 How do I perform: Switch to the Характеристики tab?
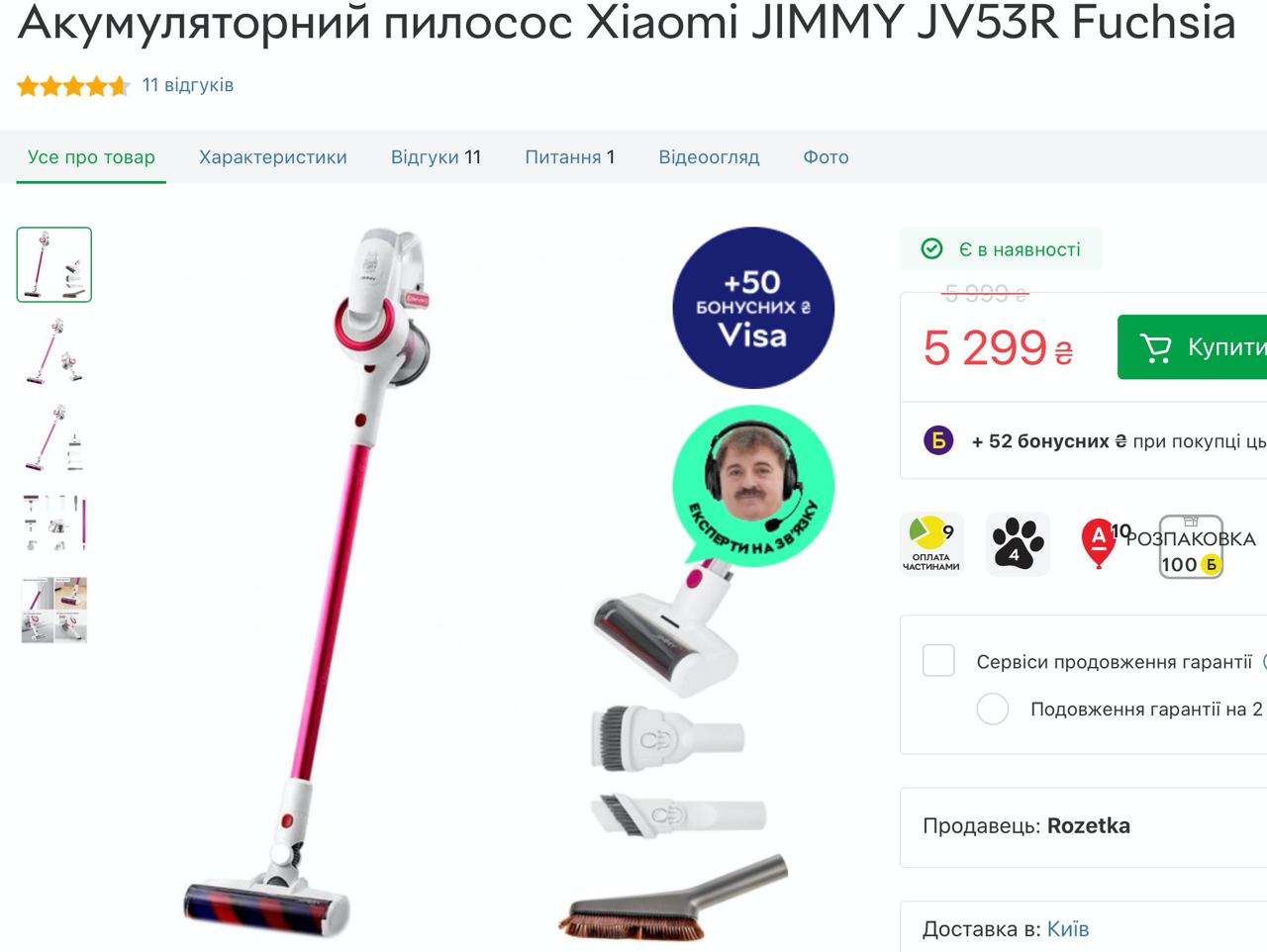coord(273,157)
